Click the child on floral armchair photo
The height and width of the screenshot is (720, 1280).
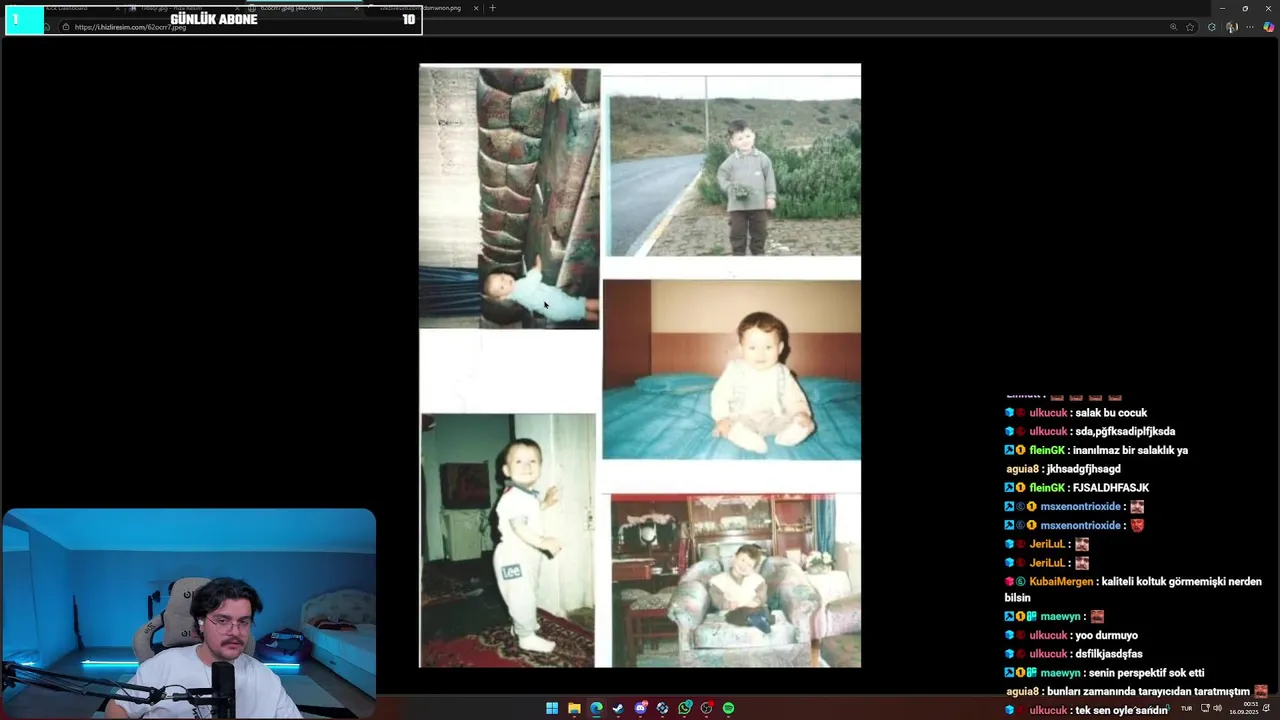click(x=736, y=580)
